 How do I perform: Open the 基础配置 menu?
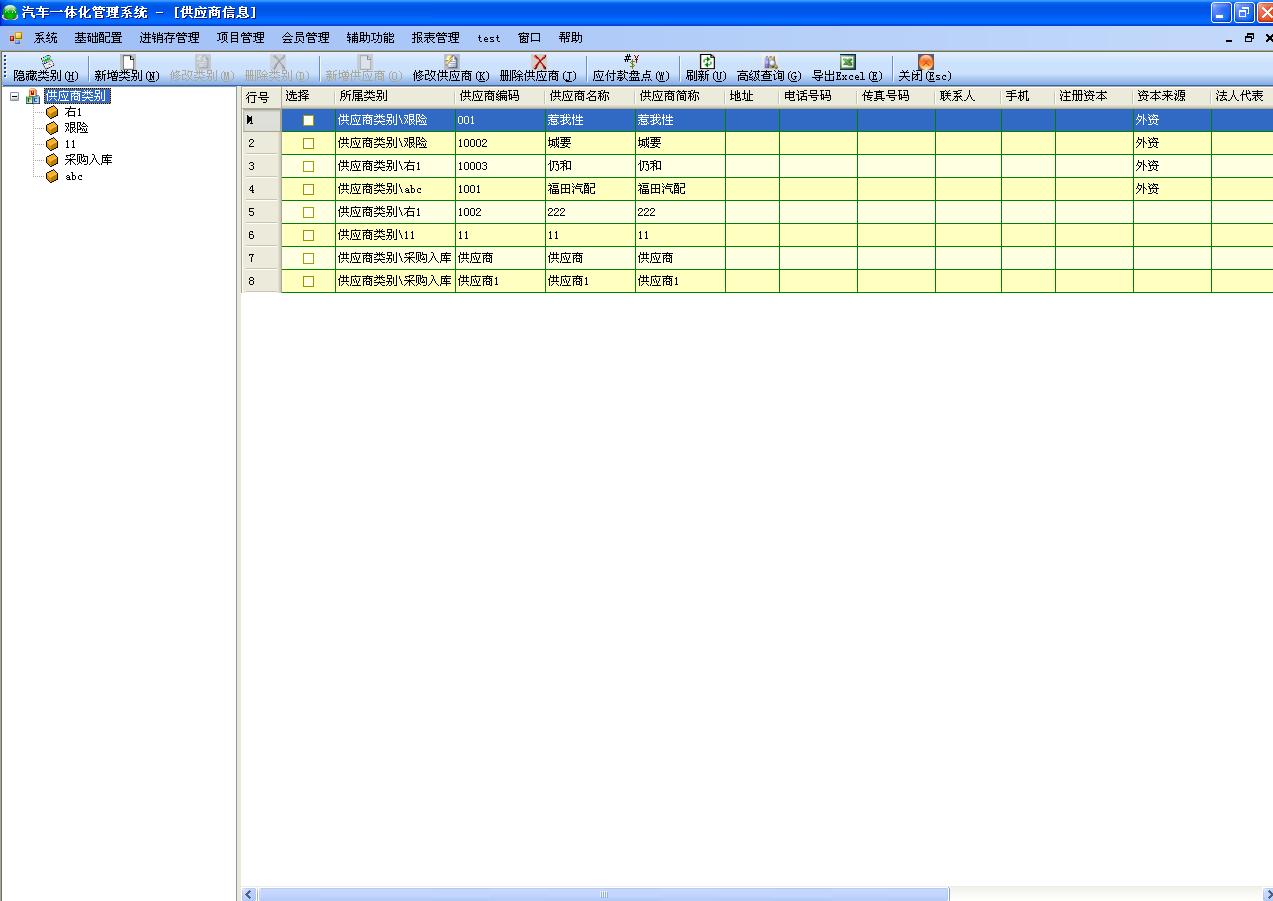[x=98, y=38]
